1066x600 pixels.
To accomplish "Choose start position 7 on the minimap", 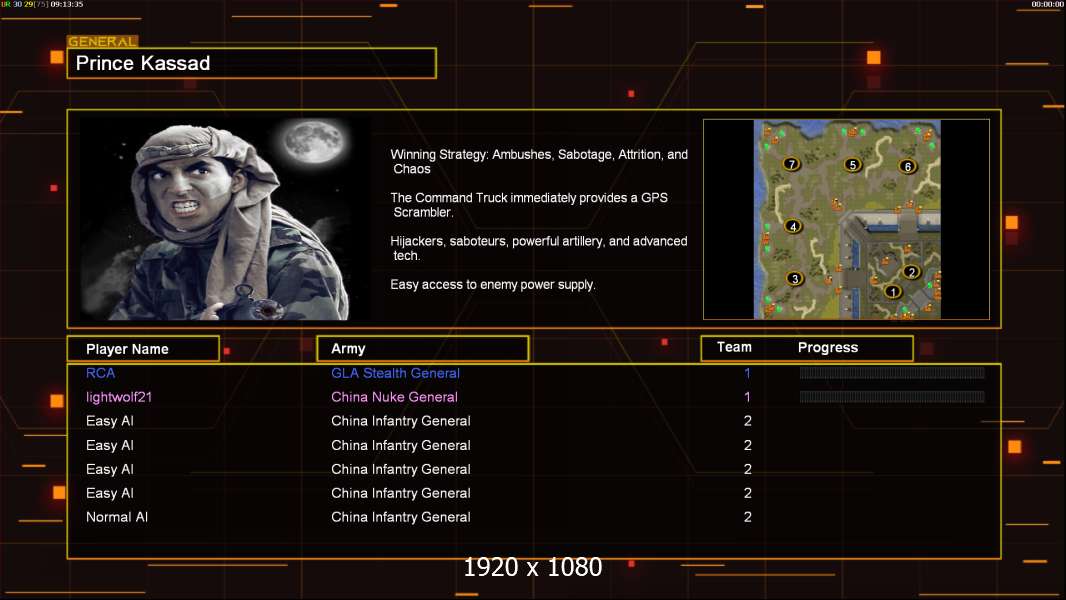I will point(791,164).
